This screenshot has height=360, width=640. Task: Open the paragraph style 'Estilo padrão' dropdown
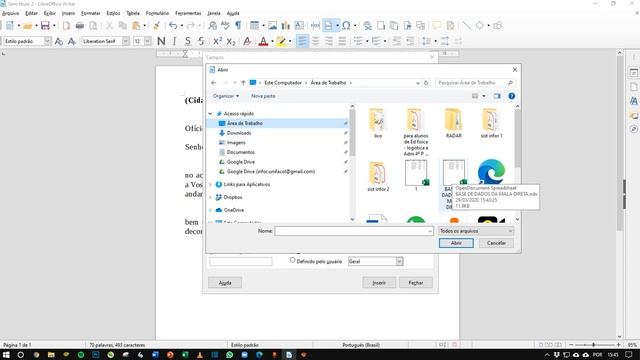pos(47,41)
